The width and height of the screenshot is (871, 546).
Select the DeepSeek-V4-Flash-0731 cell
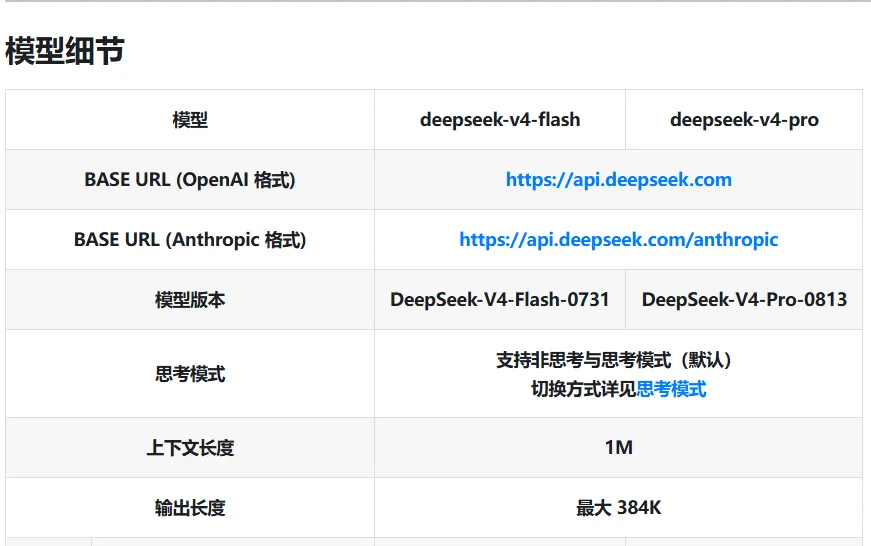pos(500,300)
